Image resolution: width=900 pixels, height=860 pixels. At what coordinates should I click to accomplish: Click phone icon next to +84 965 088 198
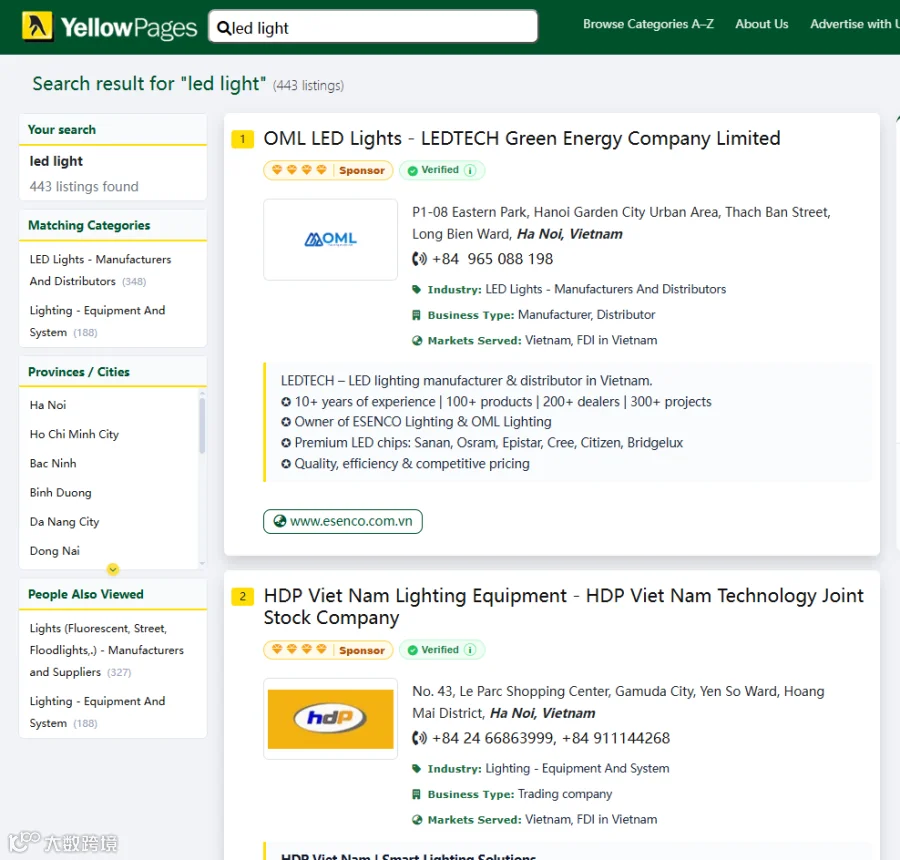[420, 259]
